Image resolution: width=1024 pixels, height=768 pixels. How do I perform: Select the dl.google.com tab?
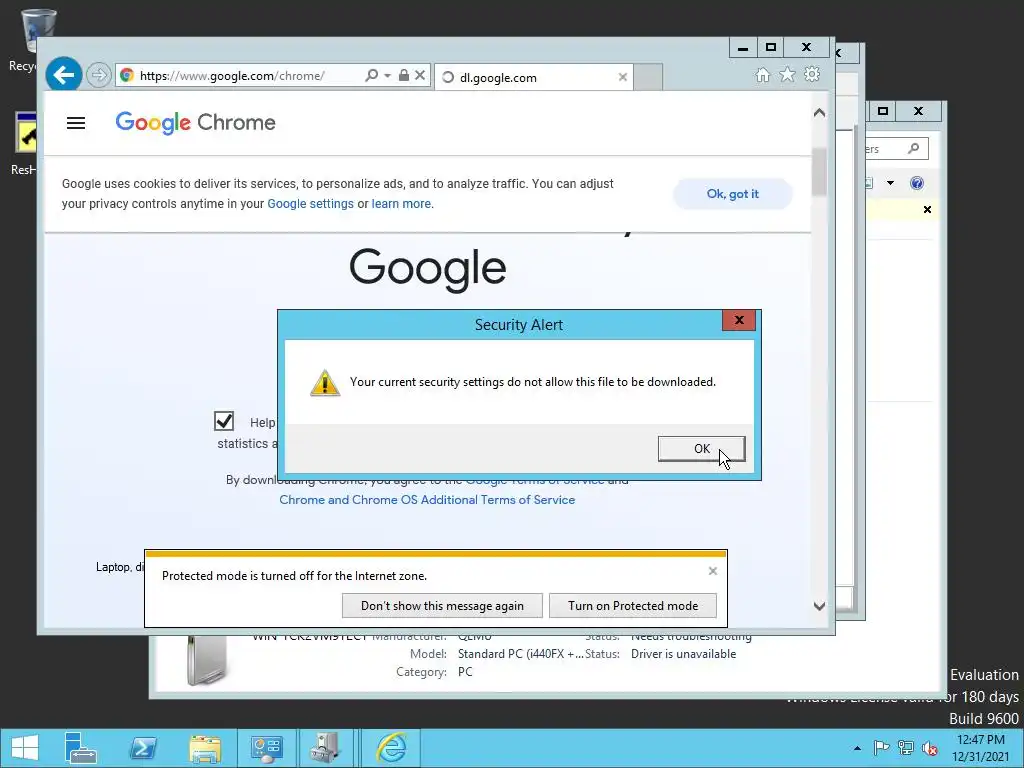tap(534, 77)
